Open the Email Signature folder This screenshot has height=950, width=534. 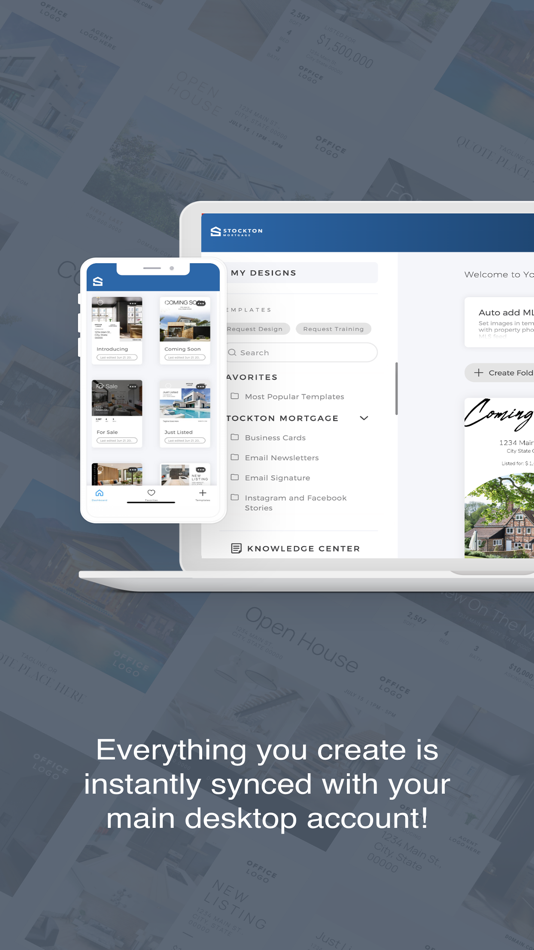click(x=270, y=477)
